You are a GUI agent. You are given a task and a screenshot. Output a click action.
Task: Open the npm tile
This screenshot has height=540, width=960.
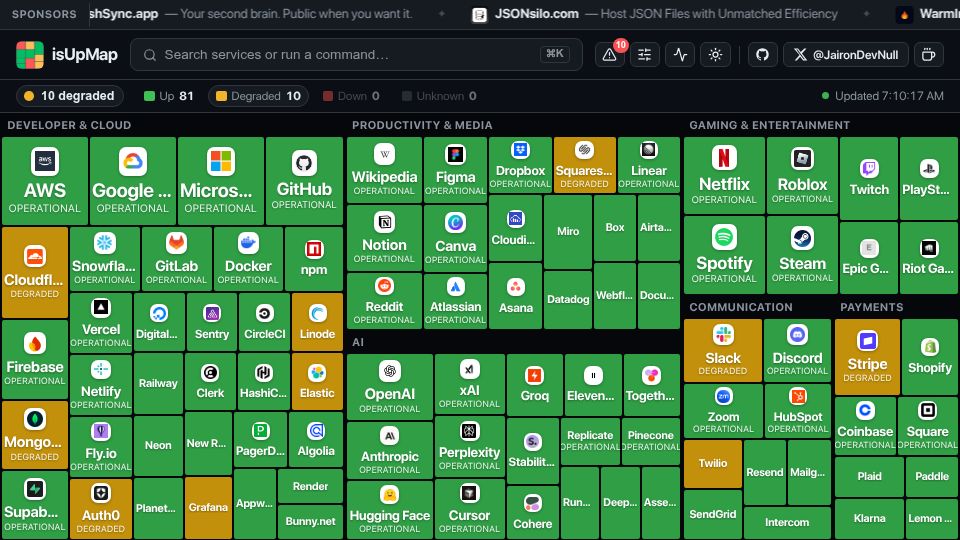click(x=314, y=259)
